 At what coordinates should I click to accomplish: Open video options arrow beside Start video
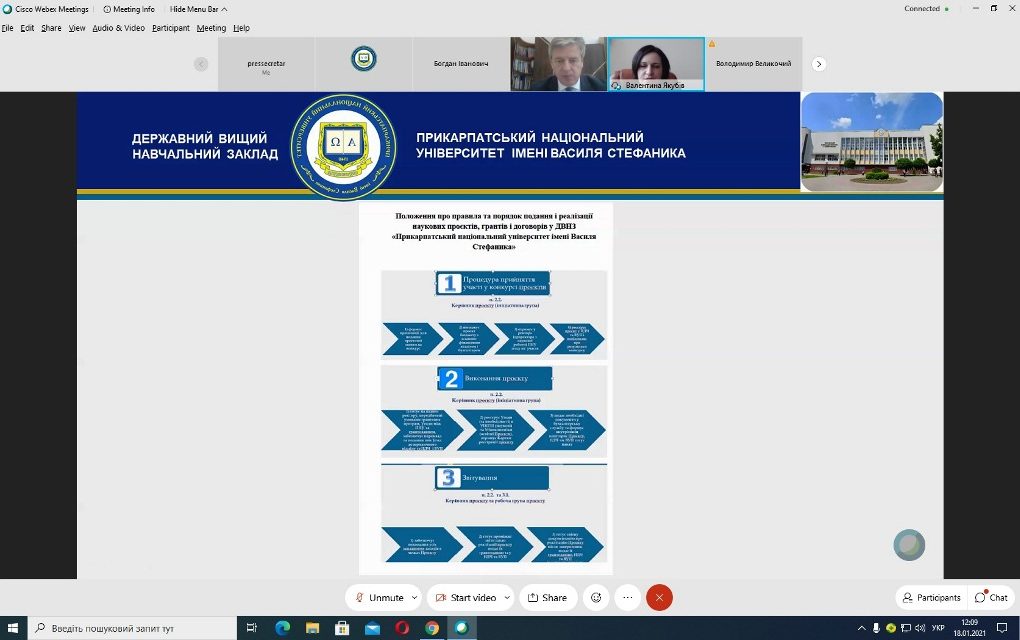click(x=507, y=598)
